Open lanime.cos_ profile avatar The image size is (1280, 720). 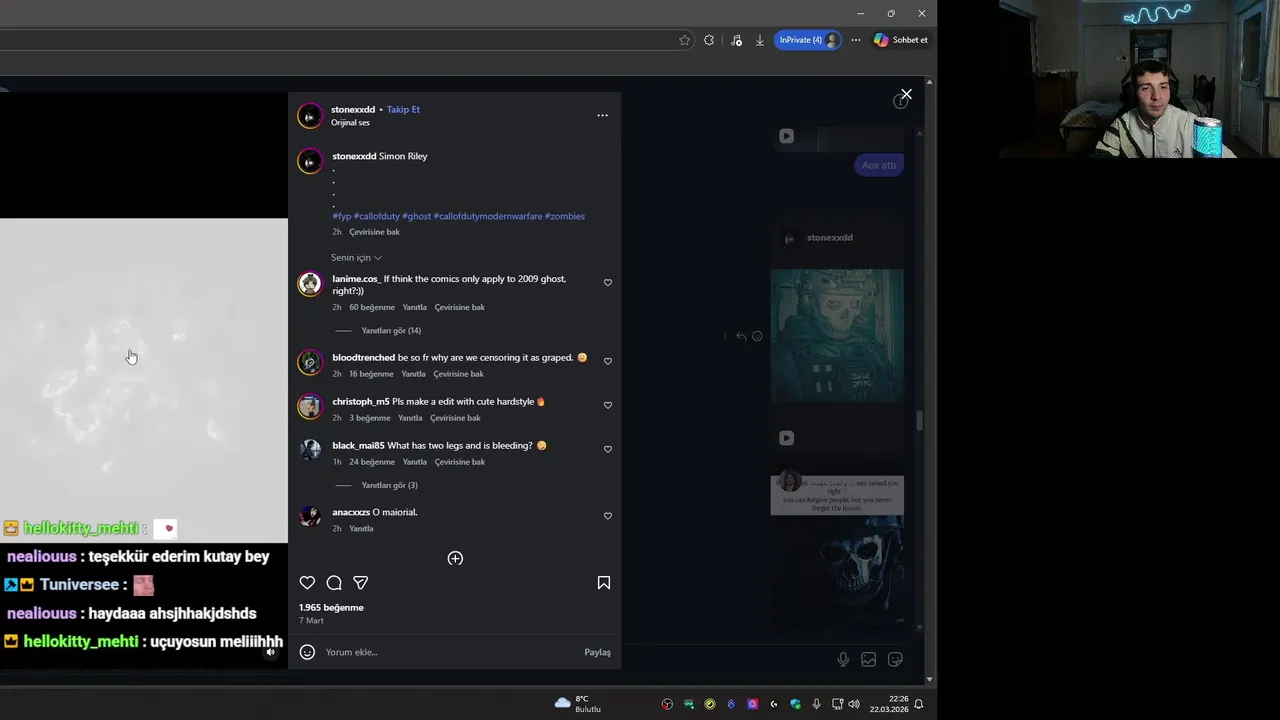click(310, 284)
